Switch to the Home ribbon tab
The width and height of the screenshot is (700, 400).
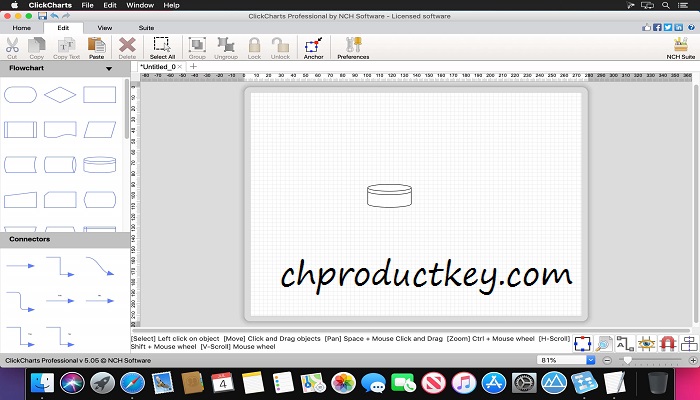(x=21, y=28)
